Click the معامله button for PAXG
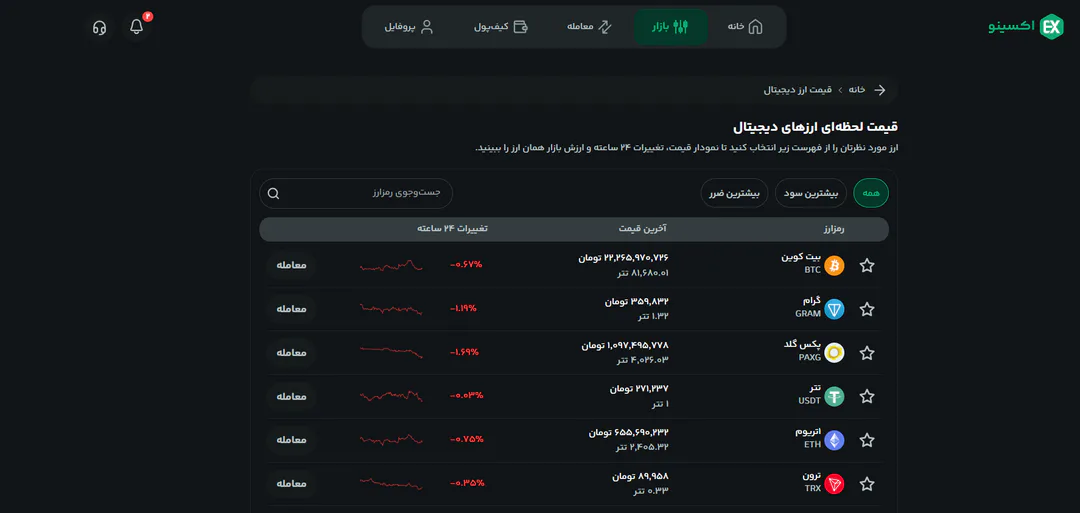 tap(291, 353)
